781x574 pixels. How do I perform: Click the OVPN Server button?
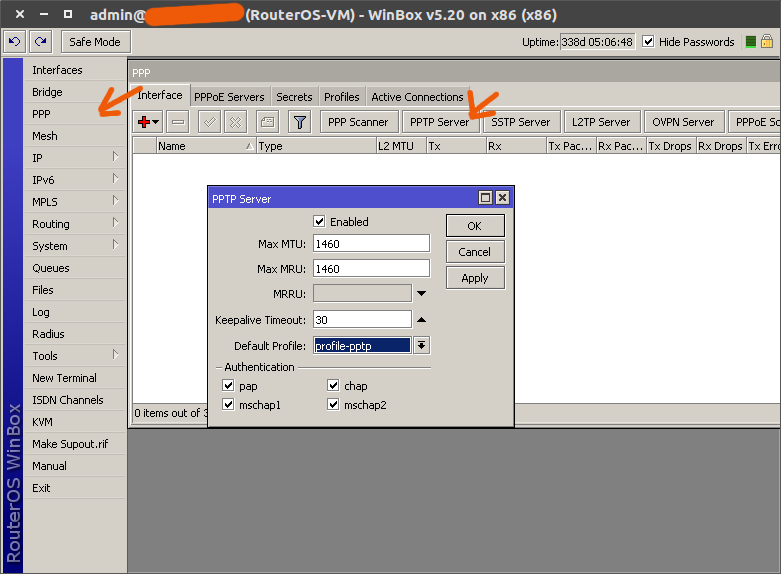pyautogui.click(x=683, y=122)
